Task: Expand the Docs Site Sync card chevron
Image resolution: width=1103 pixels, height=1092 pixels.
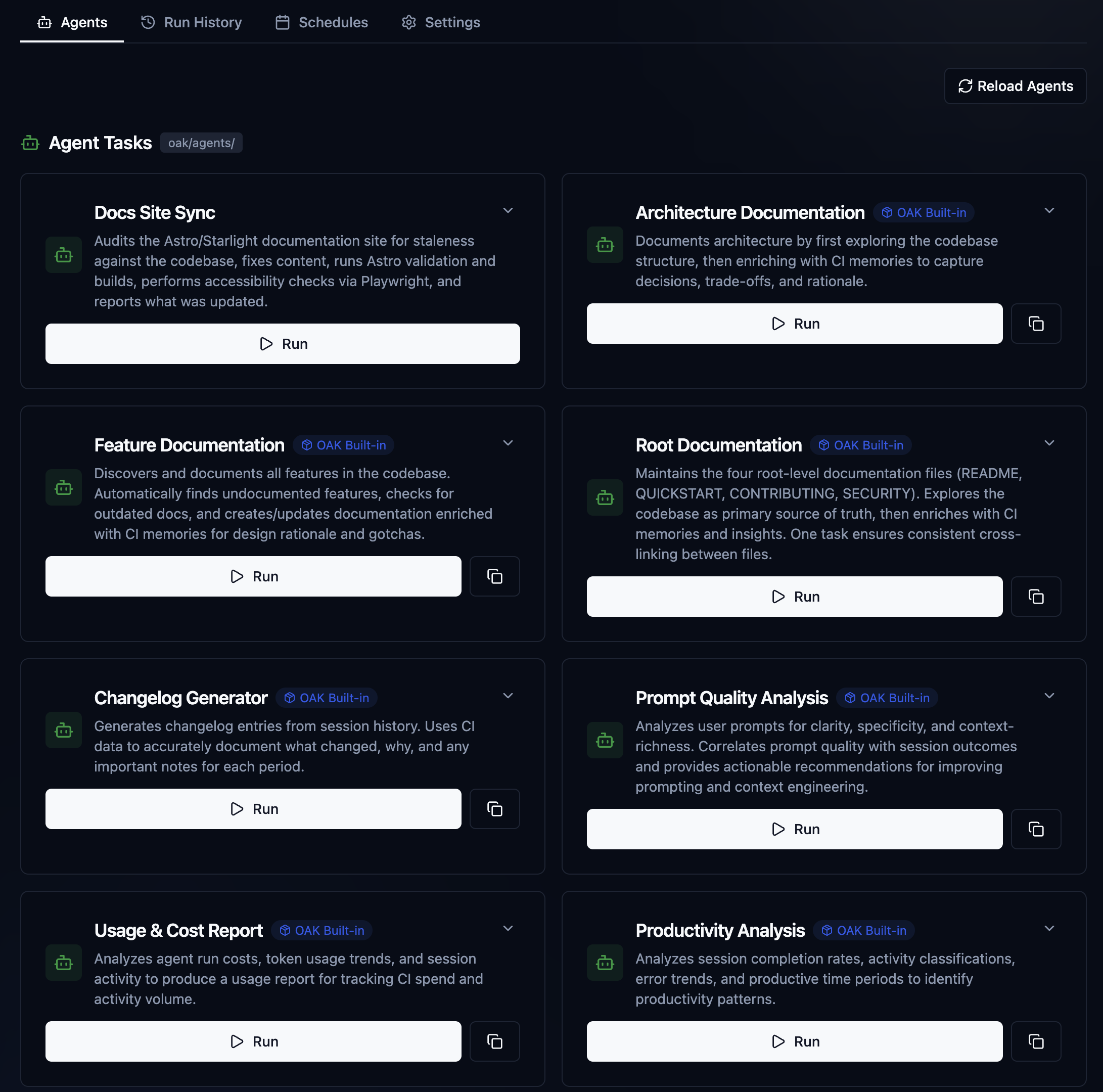Action: 508,211
